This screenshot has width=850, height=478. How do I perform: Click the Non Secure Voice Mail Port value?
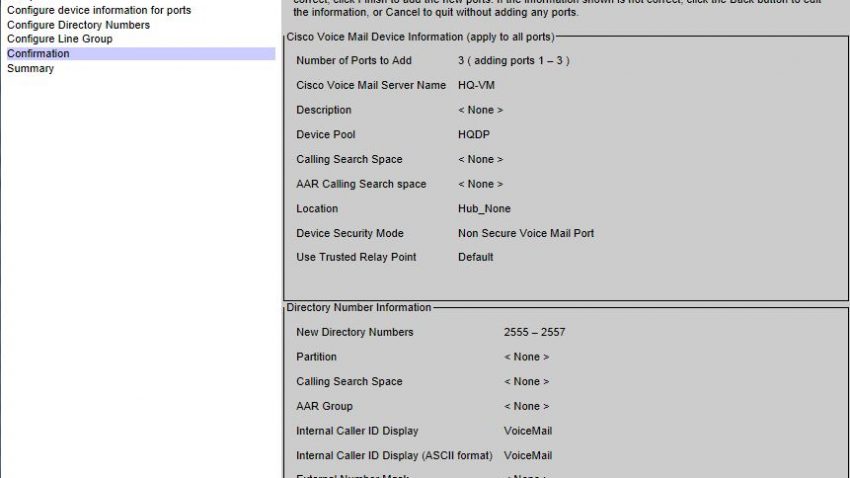(x=526, y=234)
